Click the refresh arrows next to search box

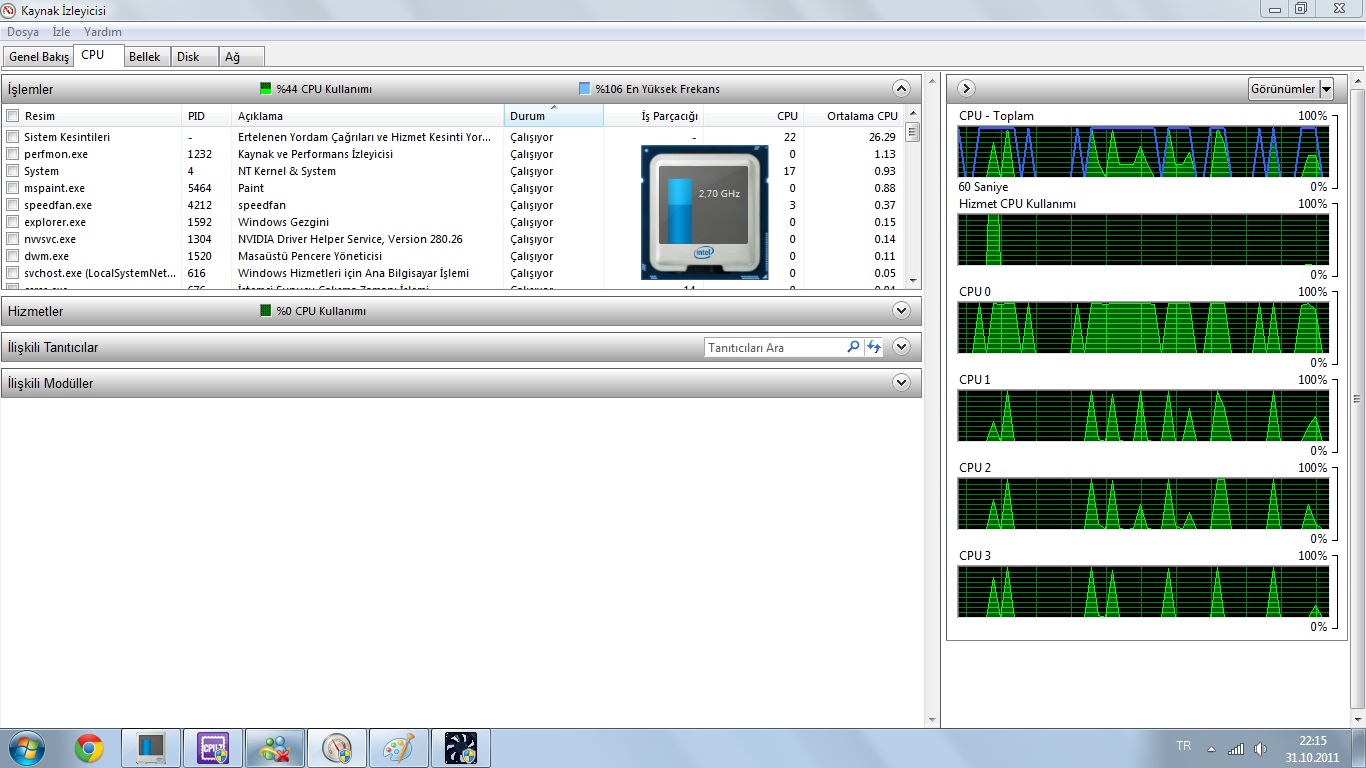point(874,347)
